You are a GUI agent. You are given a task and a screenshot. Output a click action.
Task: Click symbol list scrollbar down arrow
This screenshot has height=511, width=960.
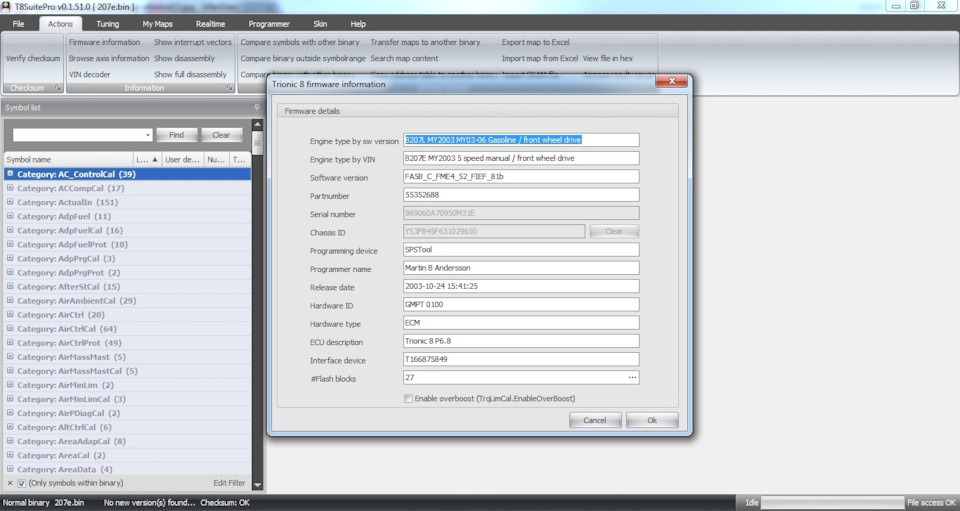pos(257,485)
